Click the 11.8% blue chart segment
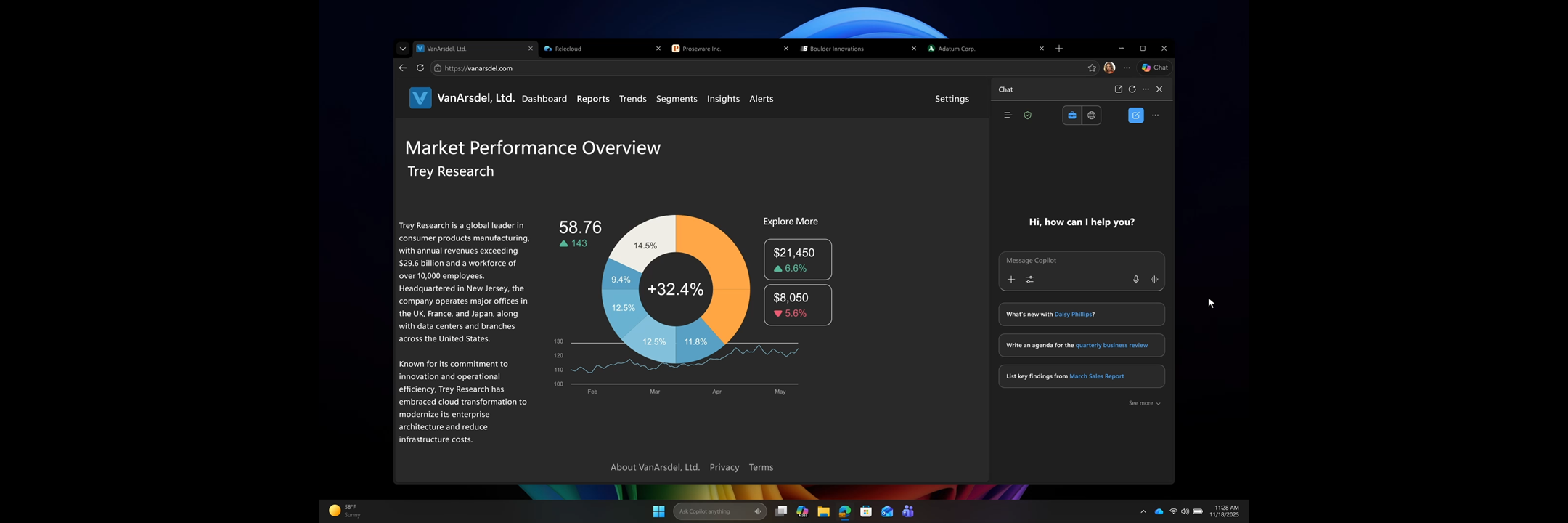The image size is (1568, 523). click(x=697, y=343)
